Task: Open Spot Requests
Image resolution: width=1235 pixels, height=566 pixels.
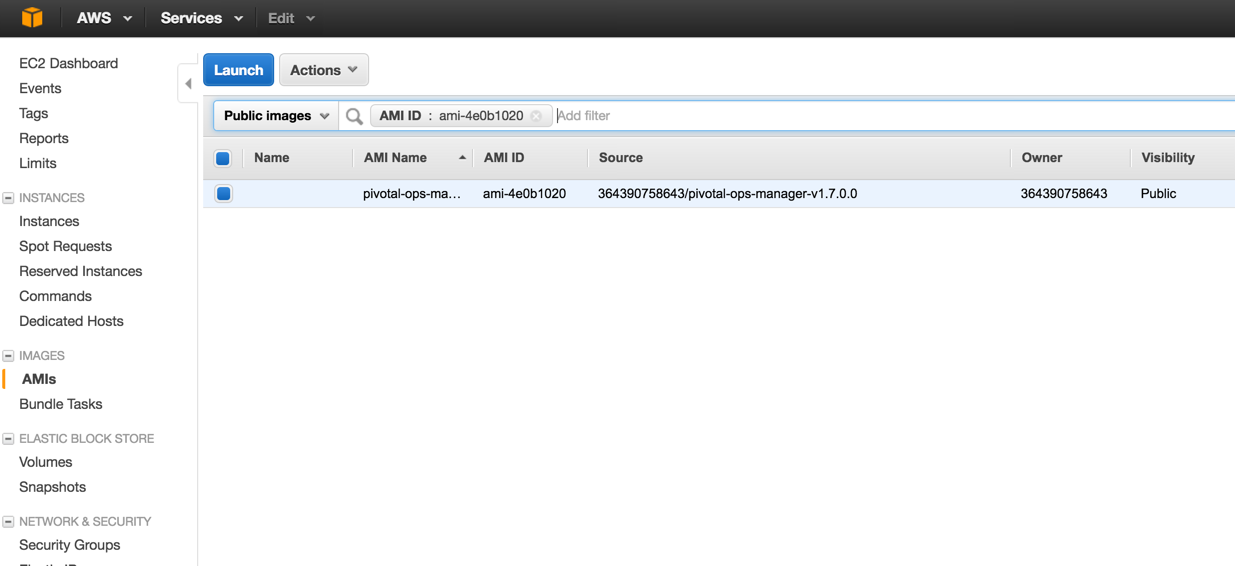Action: tap(66, 246)
